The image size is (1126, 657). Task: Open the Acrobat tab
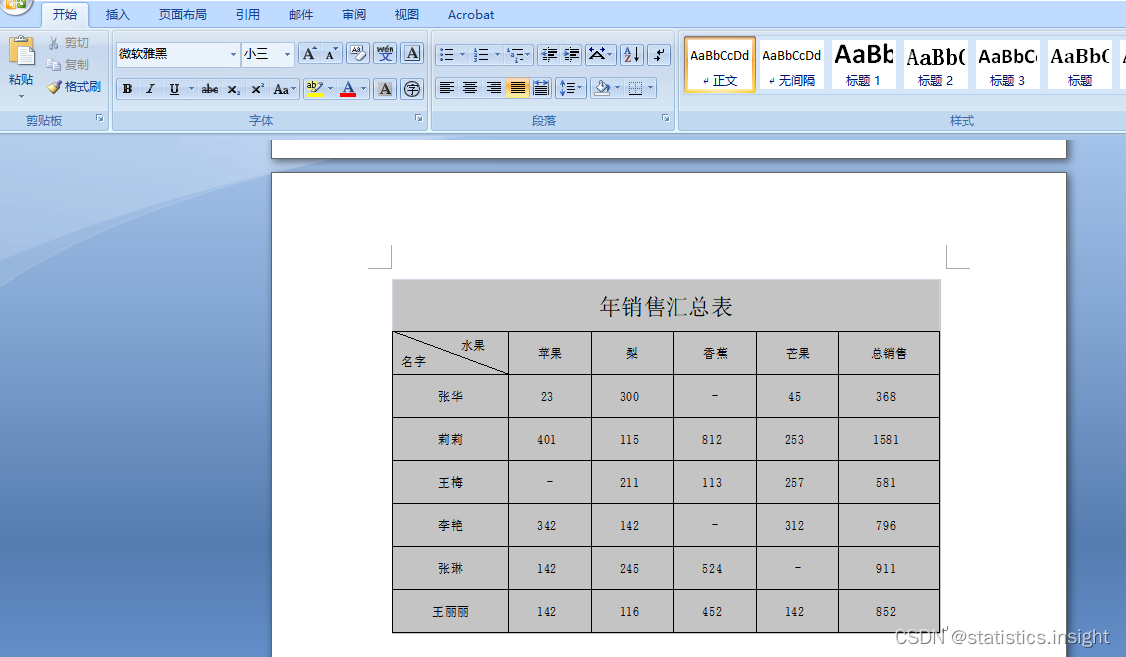point(471,14)
